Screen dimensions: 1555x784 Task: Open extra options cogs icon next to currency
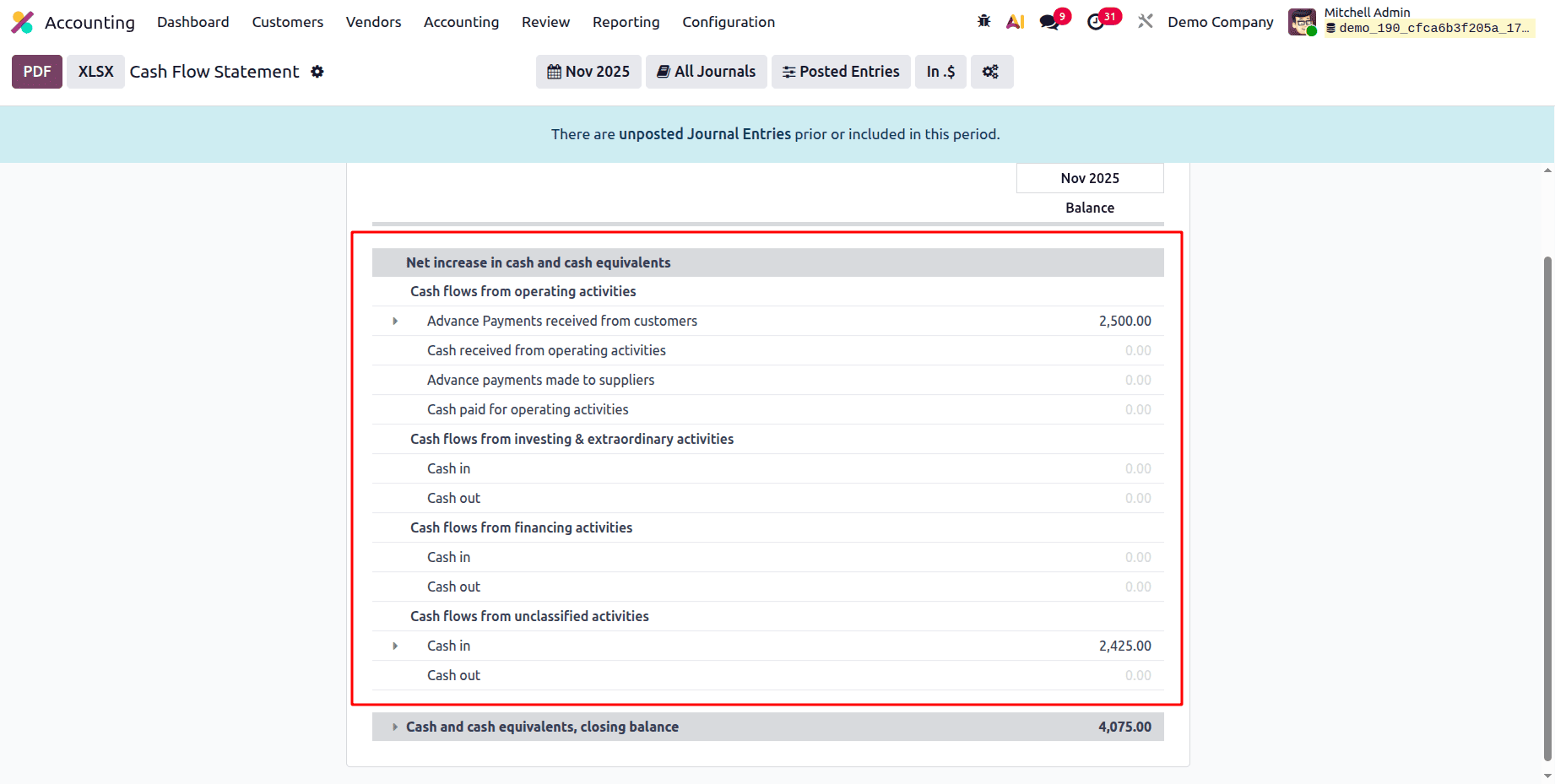pyautogui.click(x=991, y=72)
